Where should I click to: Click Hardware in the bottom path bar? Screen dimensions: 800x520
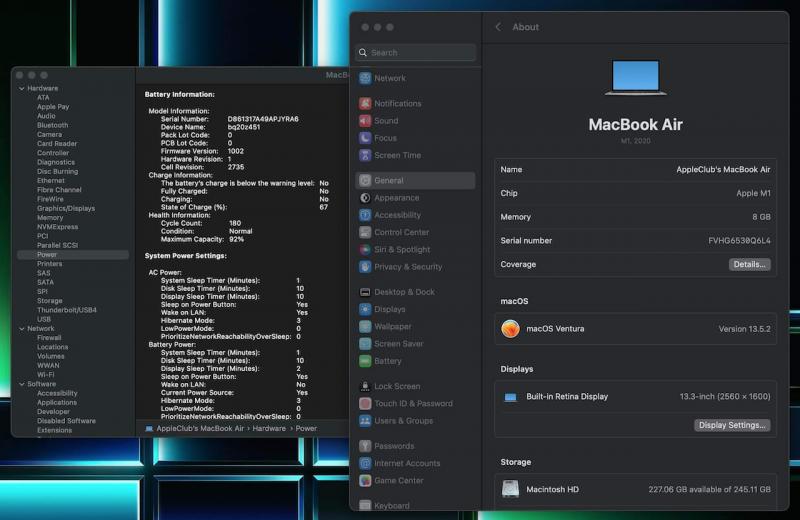[269, 429]
